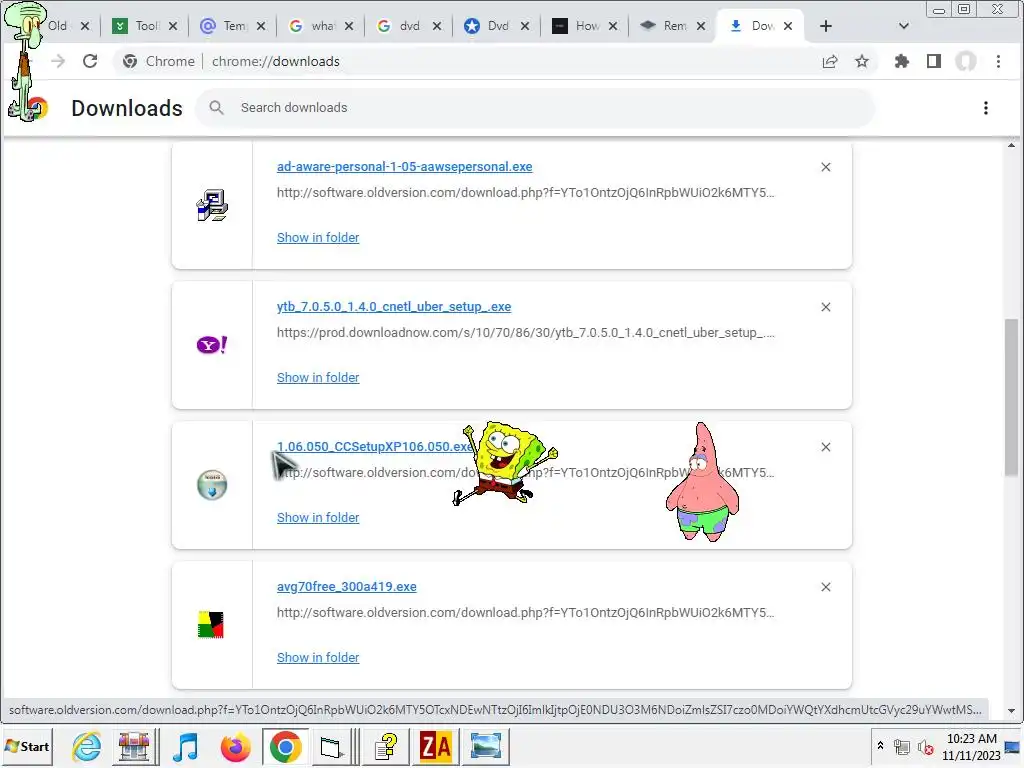Click the avg70free installer file icon
Image resolution: width=1024 pixels, height=768 pixels.
tap(211, 625)
